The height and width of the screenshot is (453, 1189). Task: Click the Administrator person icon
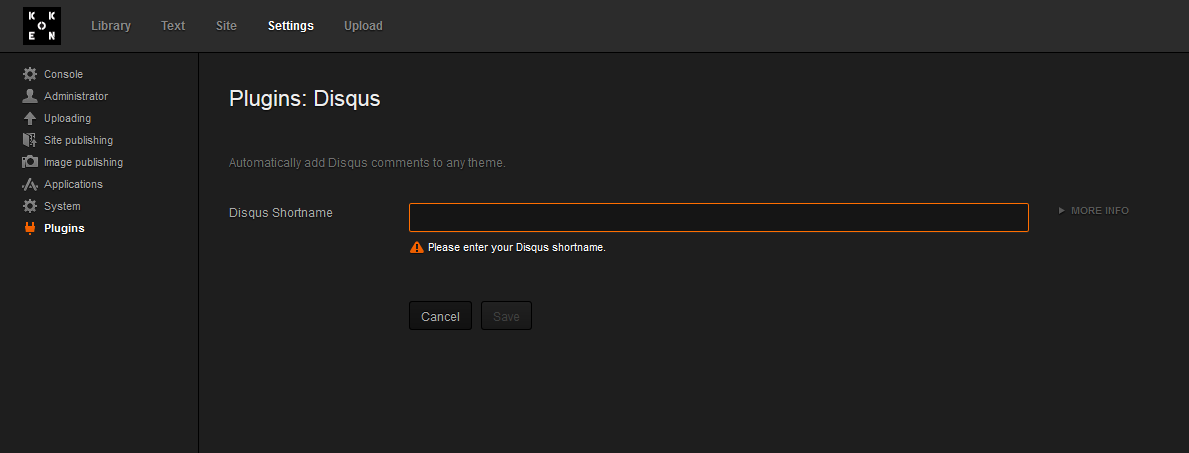pos(30,96)
